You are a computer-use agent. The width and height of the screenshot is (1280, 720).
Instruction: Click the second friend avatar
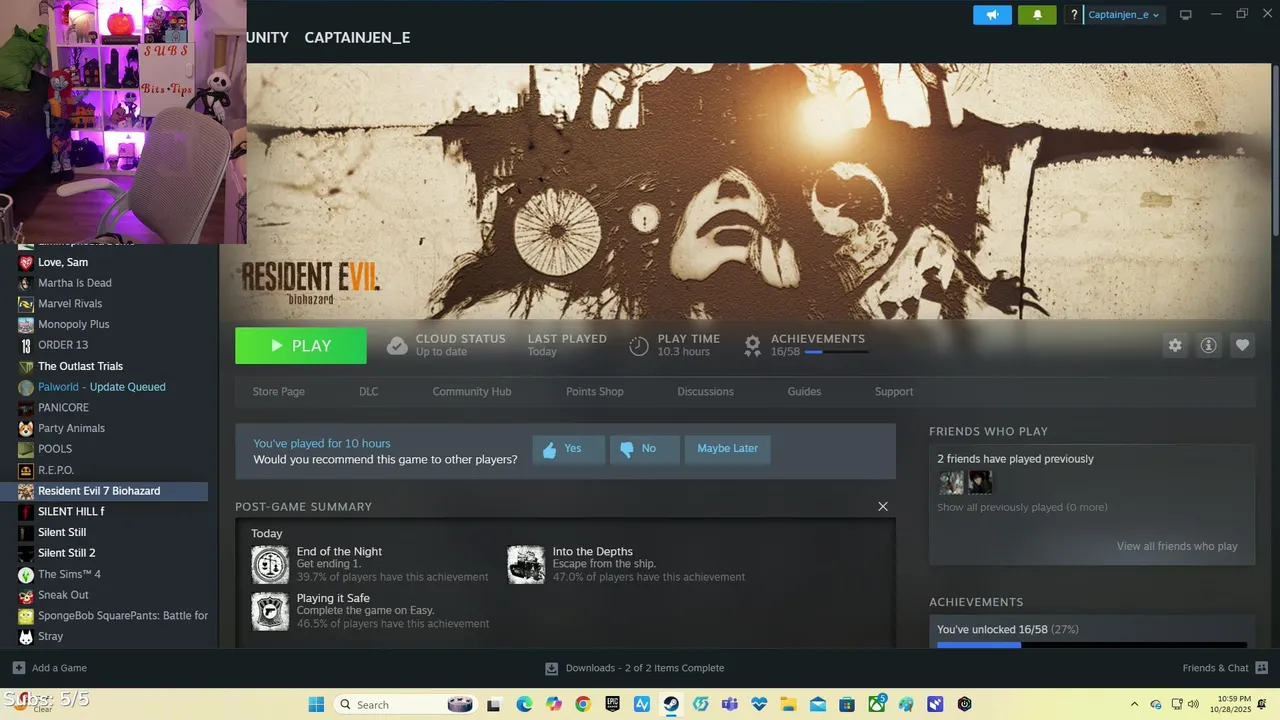tap(980, 482)
